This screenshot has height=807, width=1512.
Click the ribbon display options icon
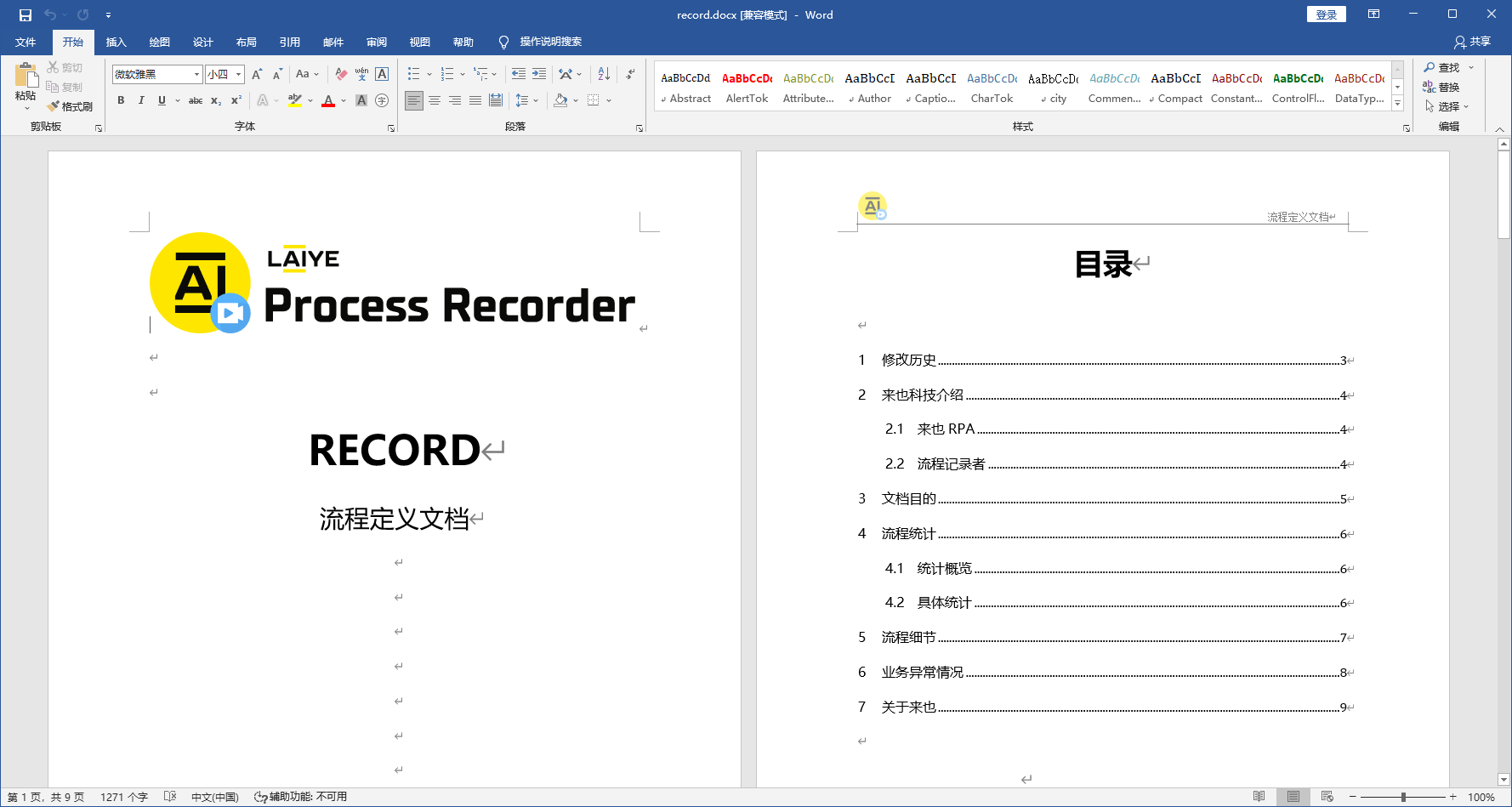point(1373,14)
